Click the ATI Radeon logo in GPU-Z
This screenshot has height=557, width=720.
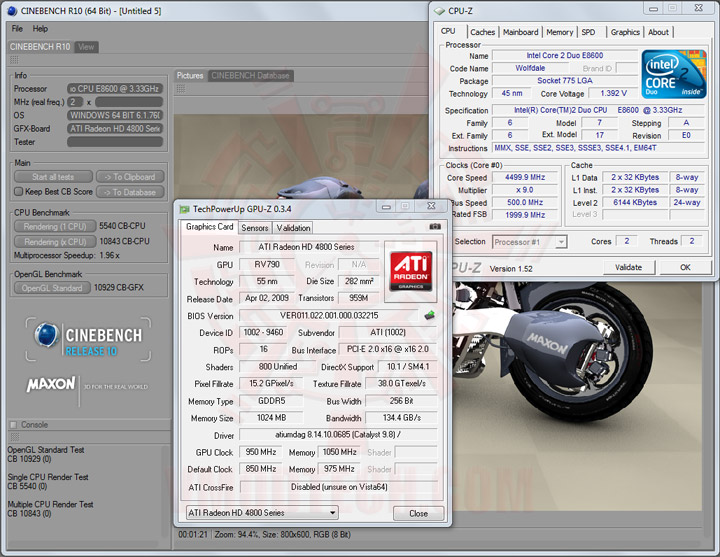[x=411, y=271]
